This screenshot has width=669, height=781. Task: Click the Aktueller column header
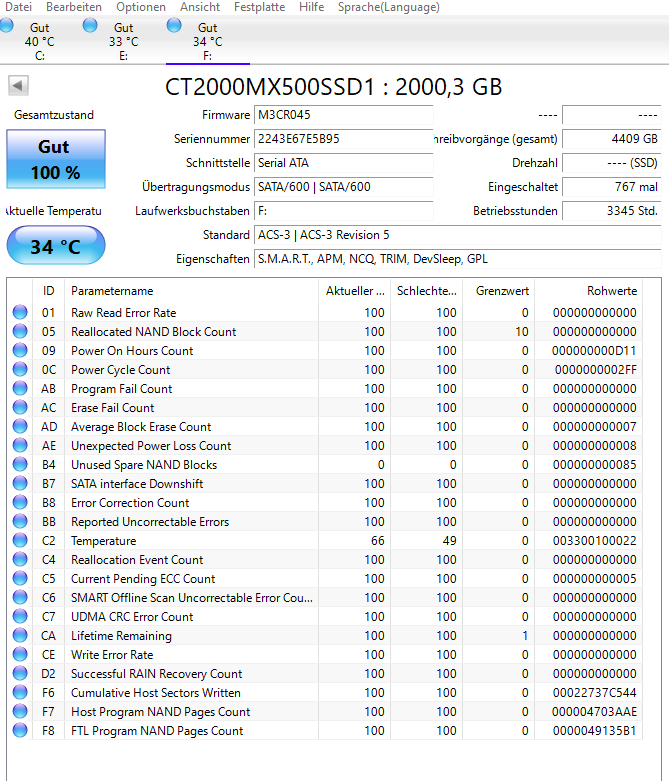355,291
